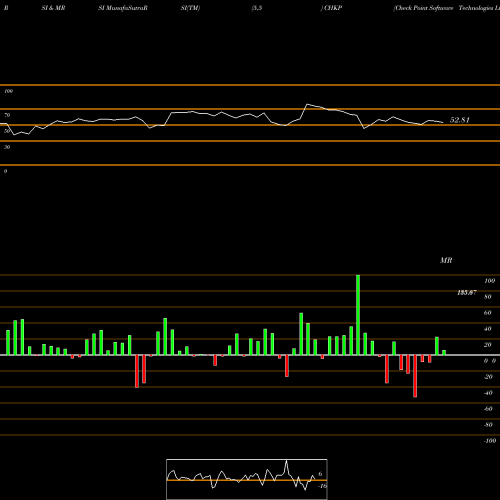Click the 193.67 value in MR panel
Viewport: 500px width, 500px height.
point(467,293)
